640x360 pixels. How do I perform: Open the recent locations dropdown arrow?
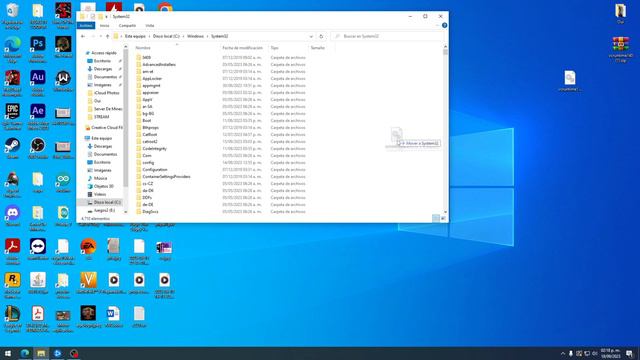click(101, 36)
